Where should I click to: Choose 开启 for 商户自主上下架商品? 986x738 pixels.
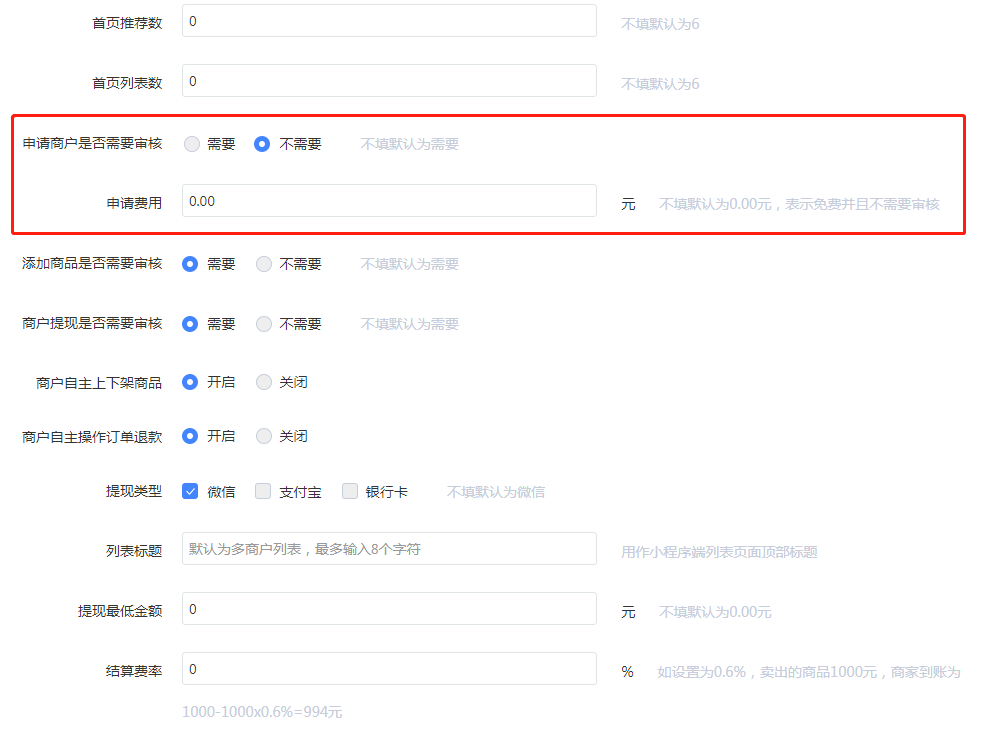click(x=190, y=382)
